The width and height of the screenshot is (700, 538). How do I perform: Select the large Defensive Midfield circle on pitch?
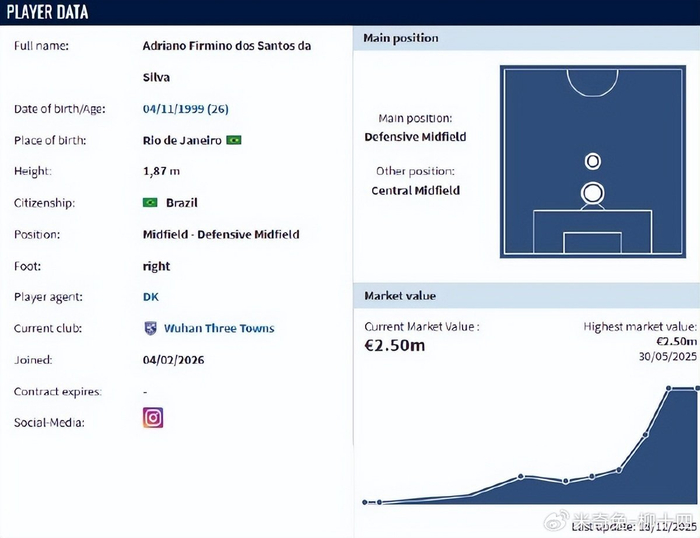(x=592, y=193)
